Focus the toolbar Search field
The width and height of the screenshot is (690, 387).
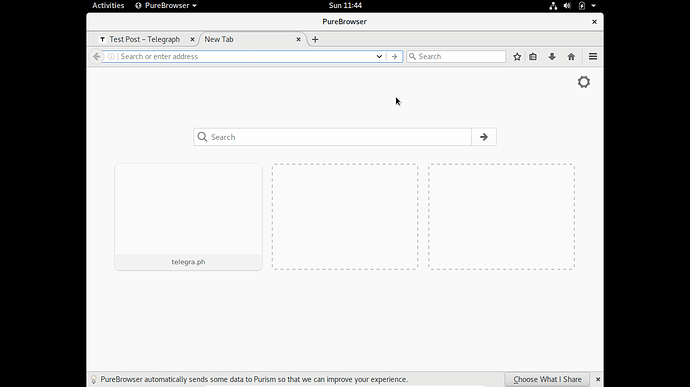[x=456, y=56]
